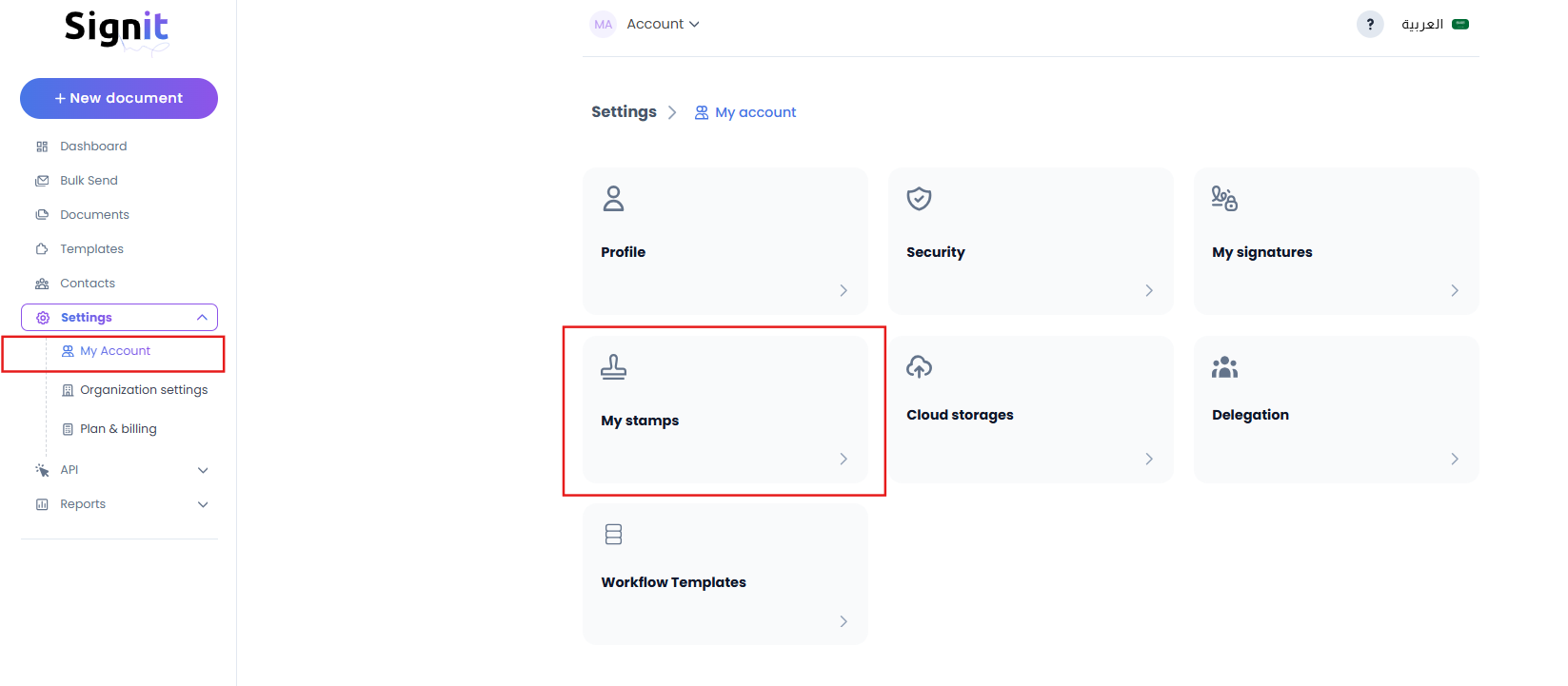
Task: Select My Account in the Settings submenu
Action: tap(115, 350)
